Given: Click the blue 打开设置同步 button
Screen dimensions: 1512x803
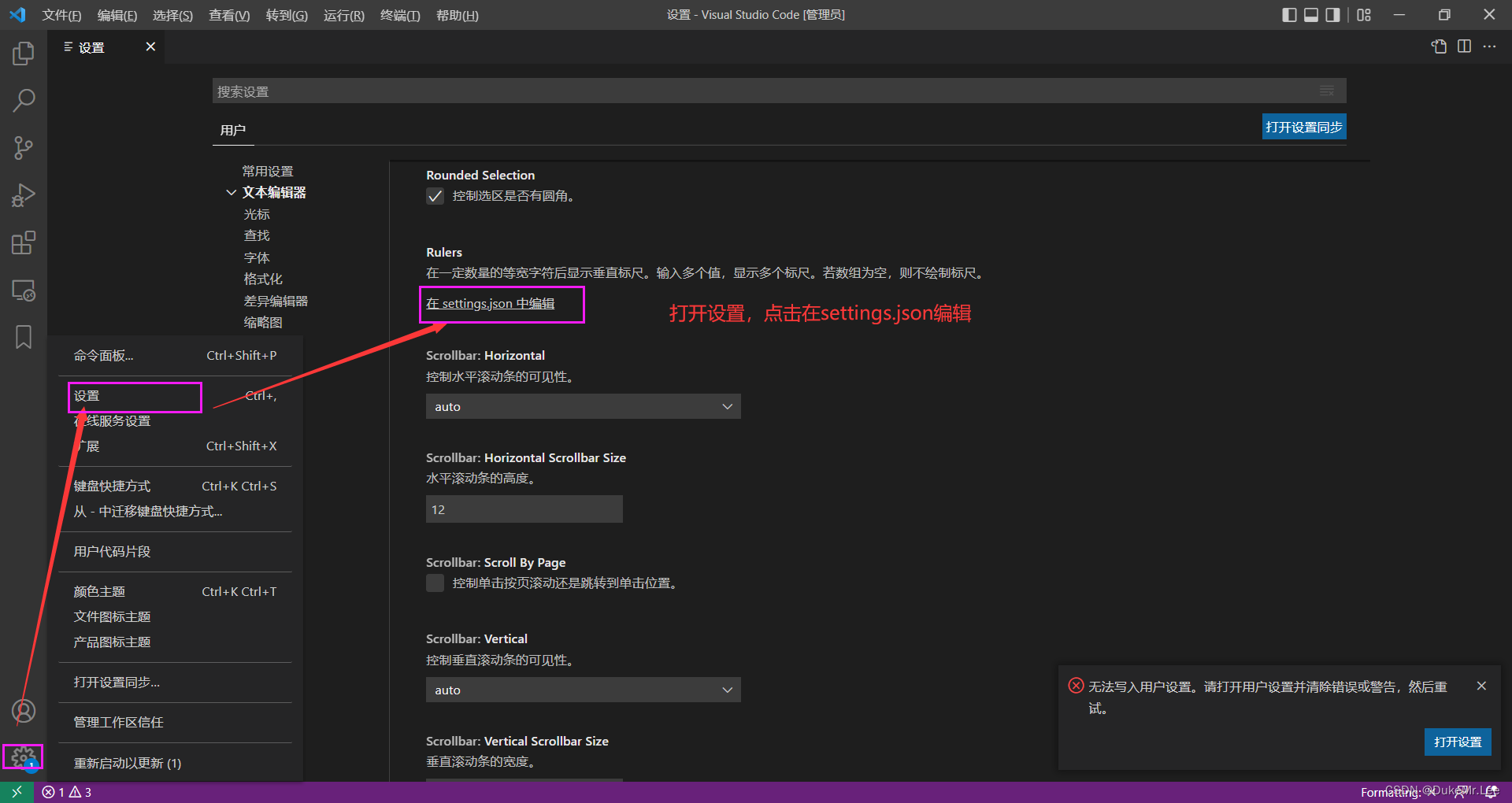Looking at the screenshot, I should click(1304, 127).
